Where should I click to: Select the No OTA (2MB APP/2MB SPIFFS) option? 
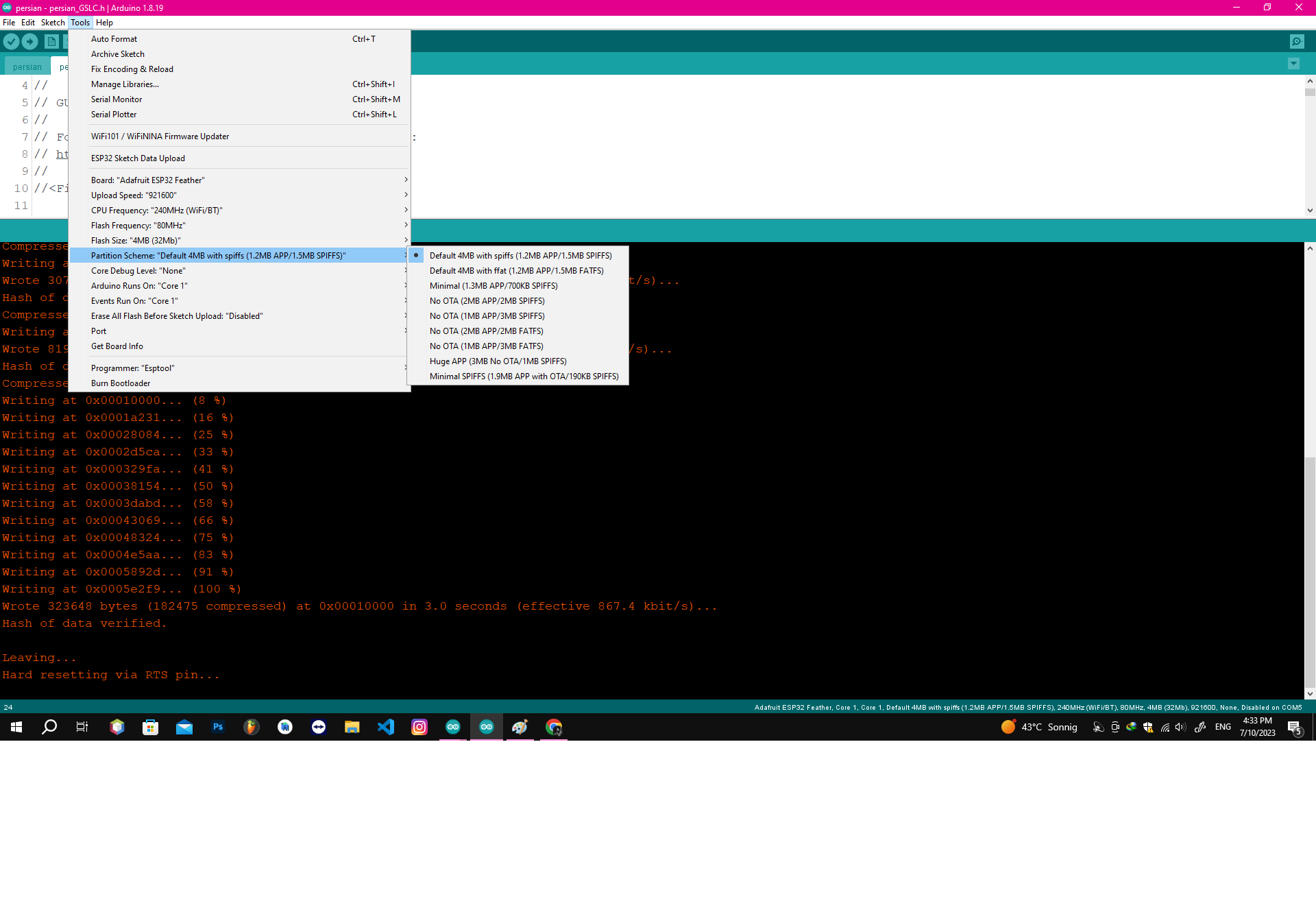click(487, 300)
